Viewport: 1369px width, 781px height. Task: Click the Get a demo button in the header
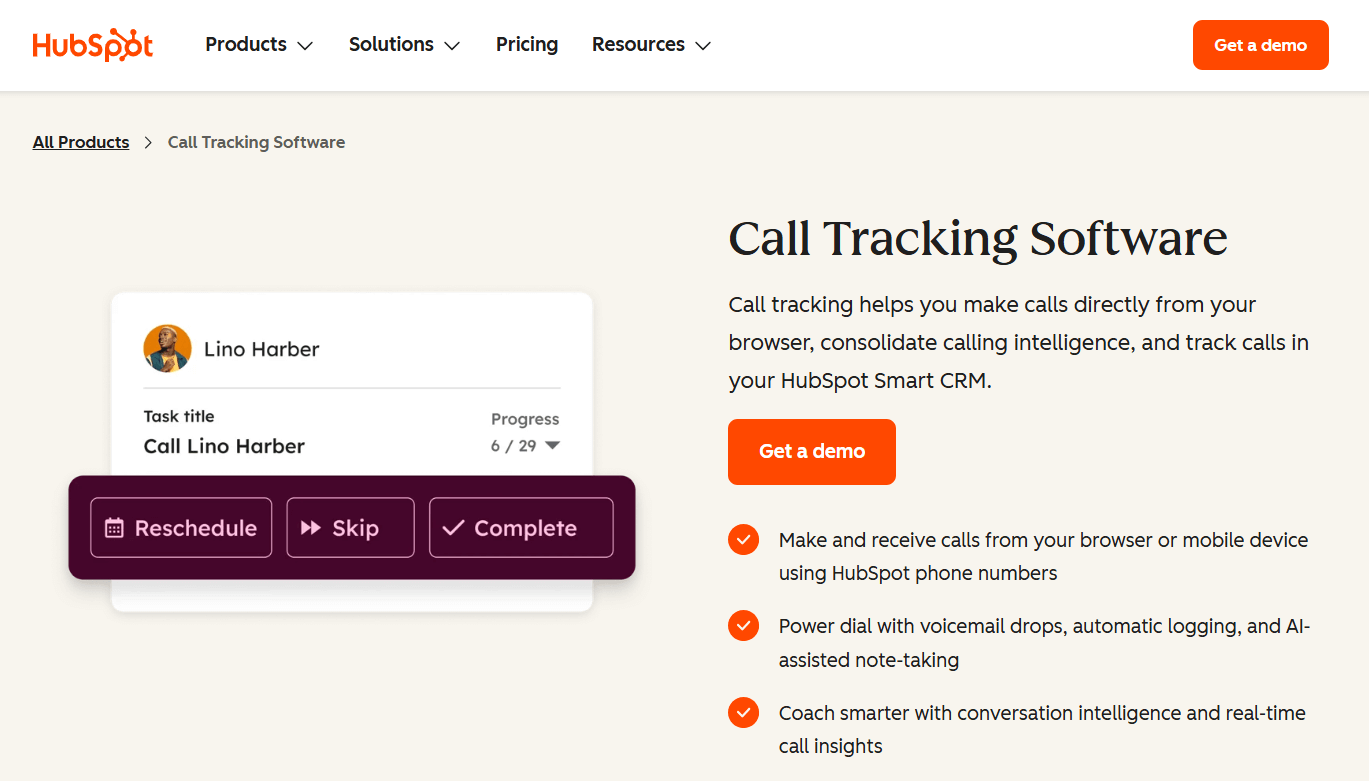[x=1260, y=44]
